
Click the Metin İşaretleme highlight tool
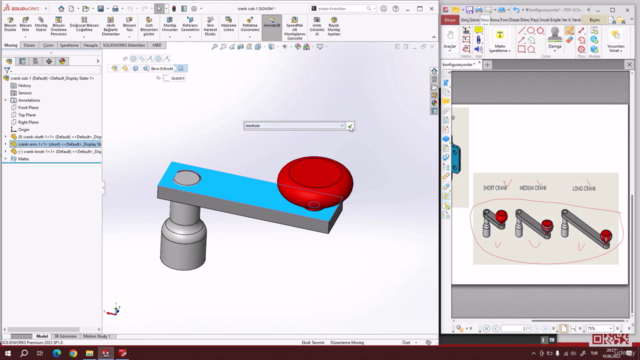coord(500,41)
